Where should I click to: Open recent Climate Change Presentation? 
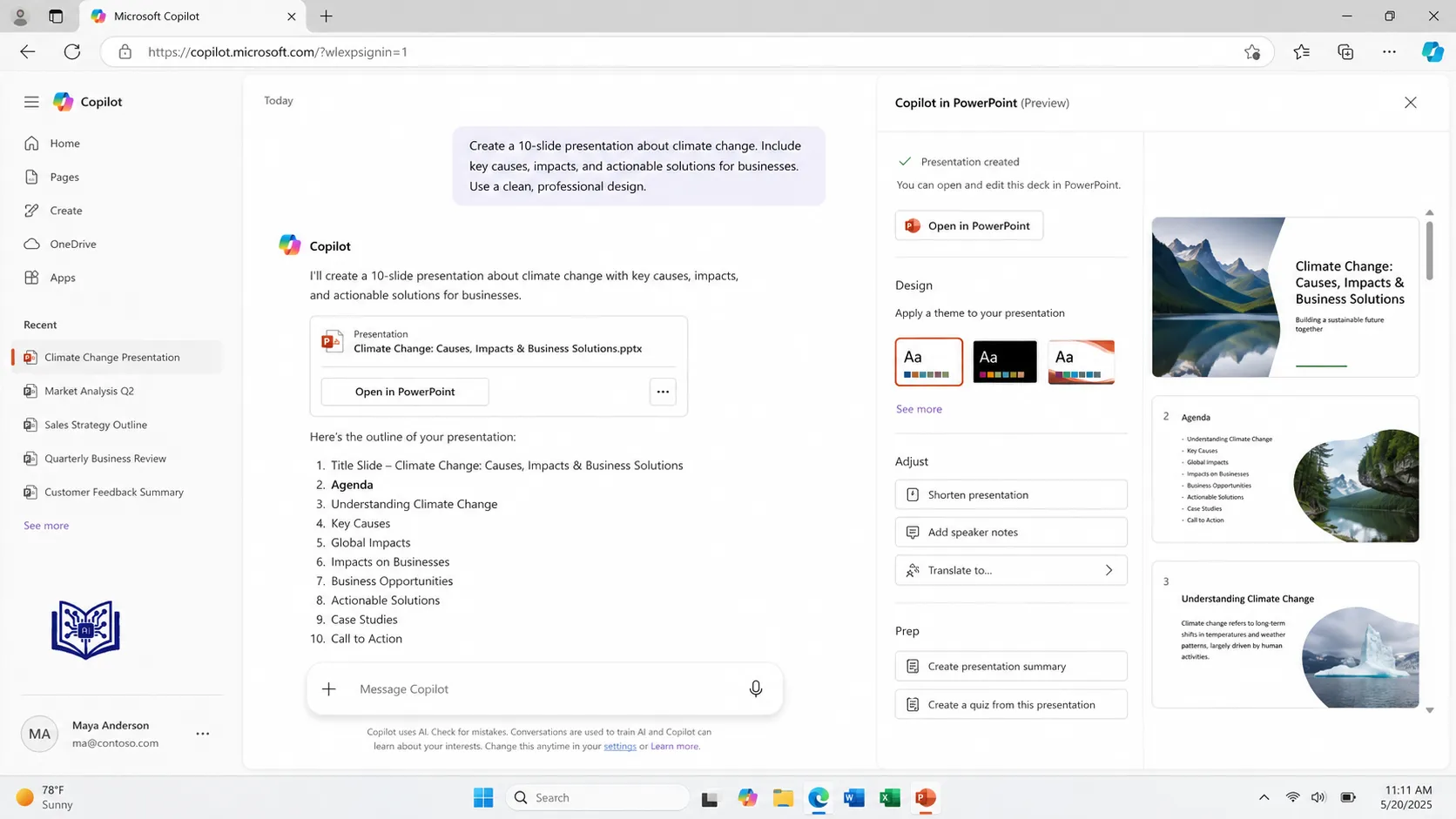[118, 357]
